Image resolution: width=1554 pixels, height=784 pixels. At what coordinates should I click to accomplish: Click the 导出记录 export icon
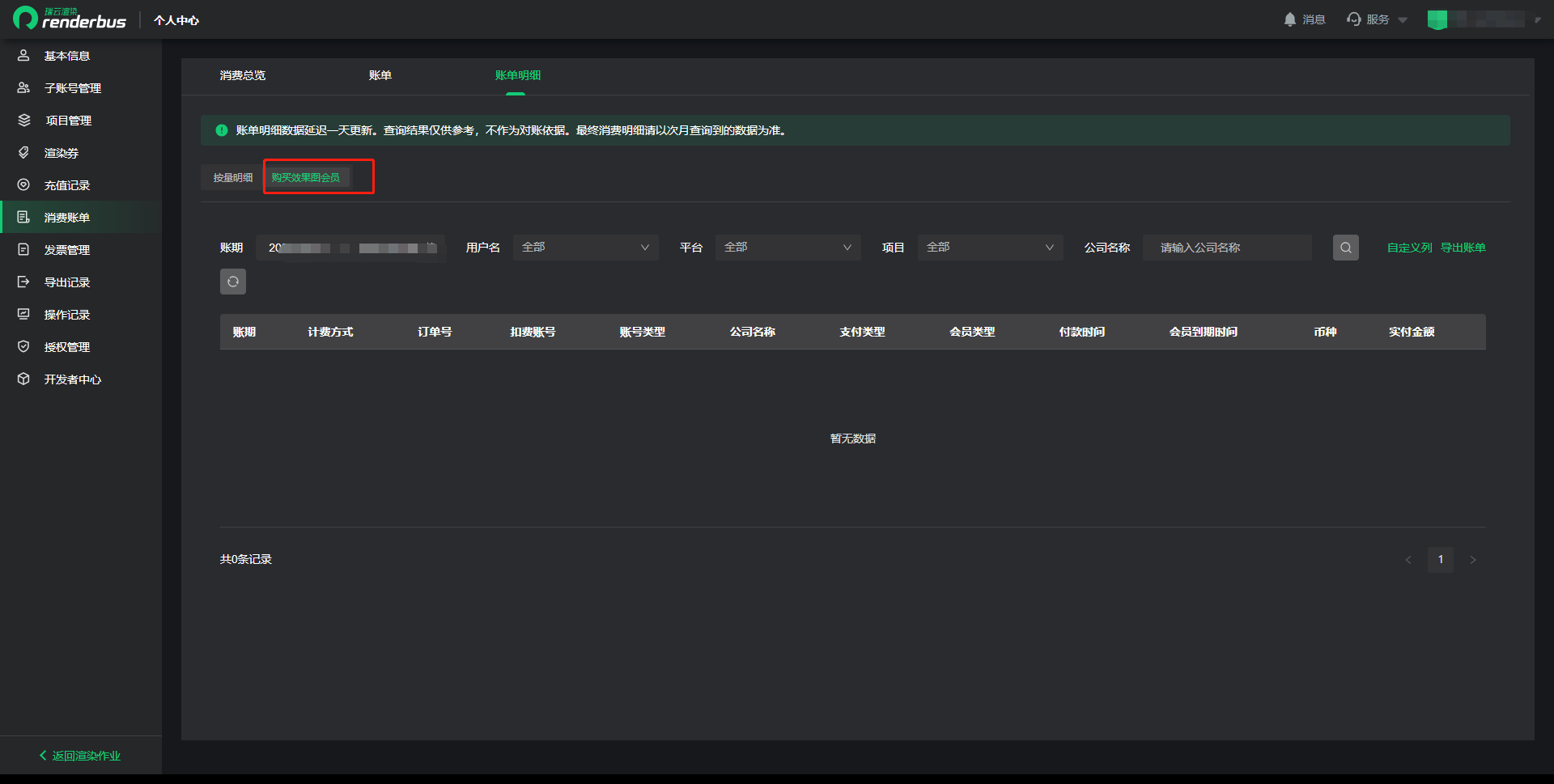click(23, 282)
